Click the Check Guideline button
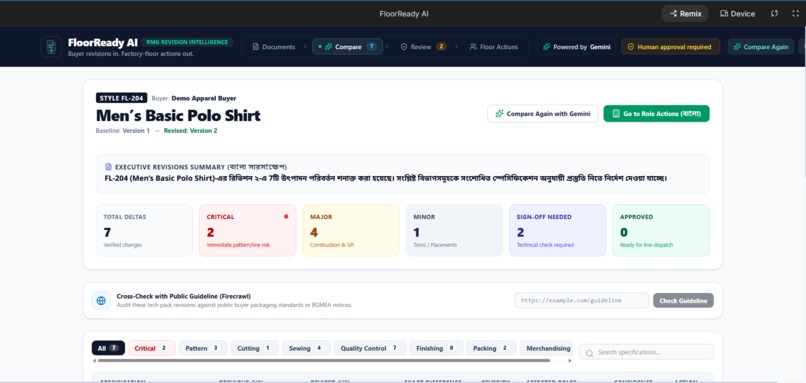The width and height of the screenshot is (806, 383). (683, 300)
